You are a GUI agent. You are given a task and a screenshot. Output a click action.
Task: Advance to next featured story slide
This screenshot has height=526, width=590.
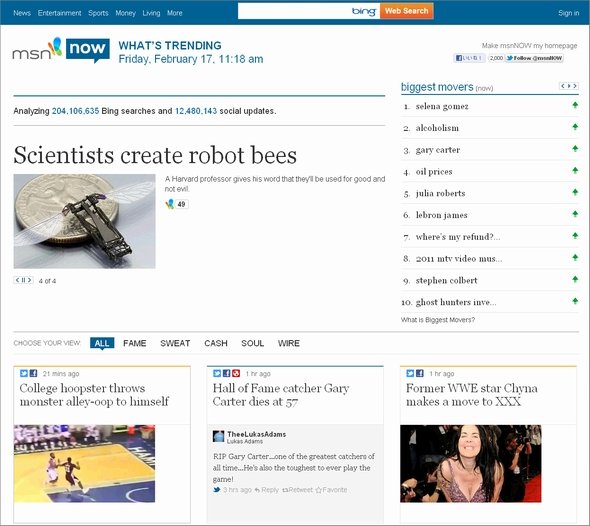click(x=29, y=280)
